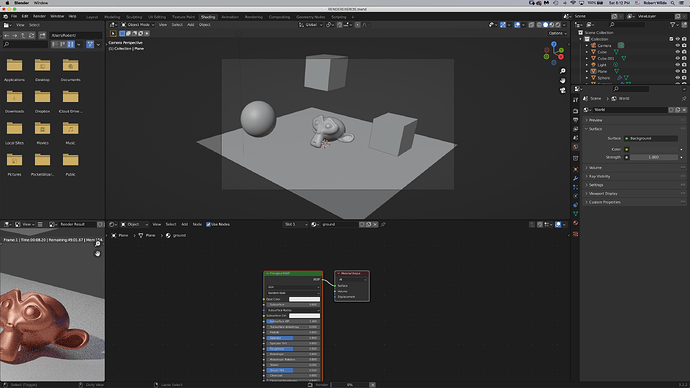
Task: Open the Render menu in top bar
Action: [x=39, y=16]
